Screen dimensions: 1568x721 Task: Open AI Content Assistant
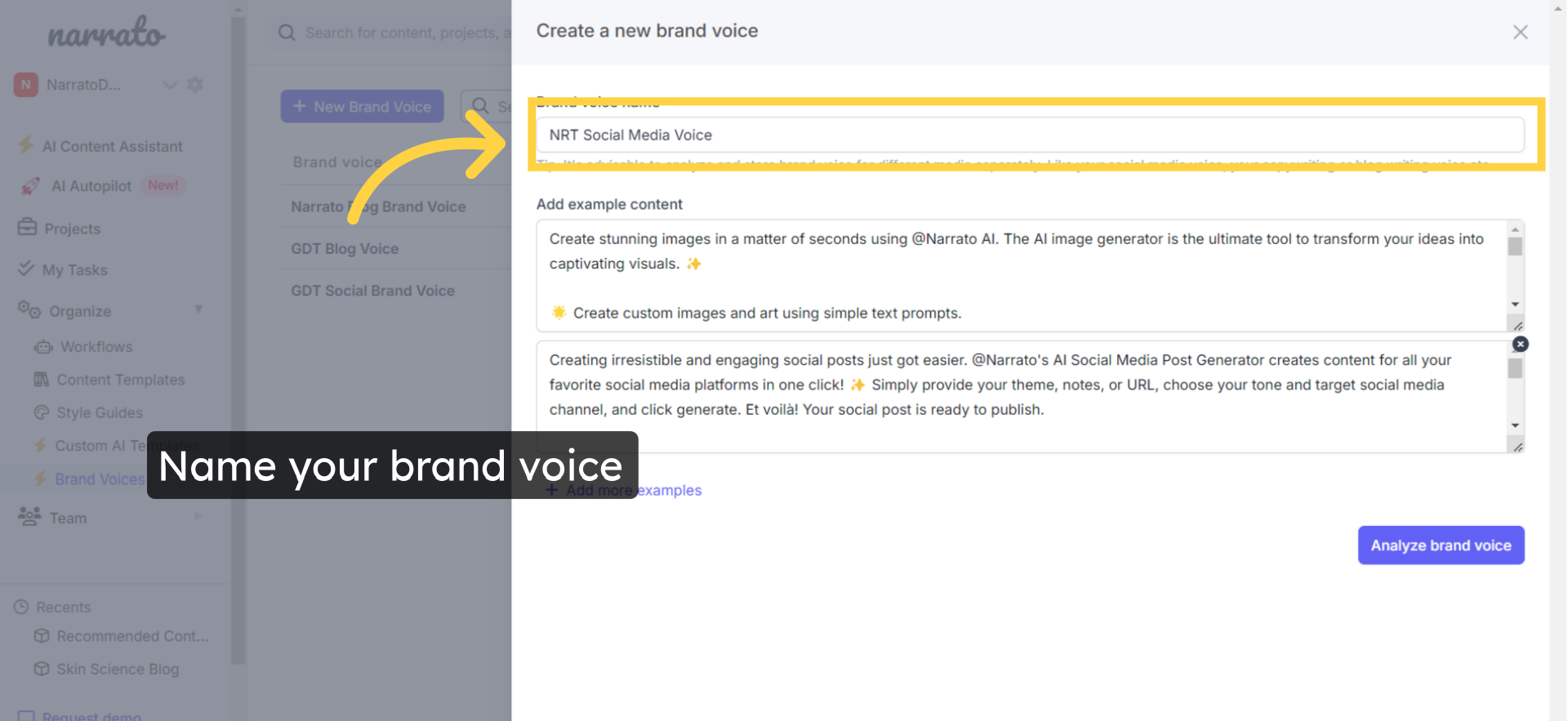112,146
